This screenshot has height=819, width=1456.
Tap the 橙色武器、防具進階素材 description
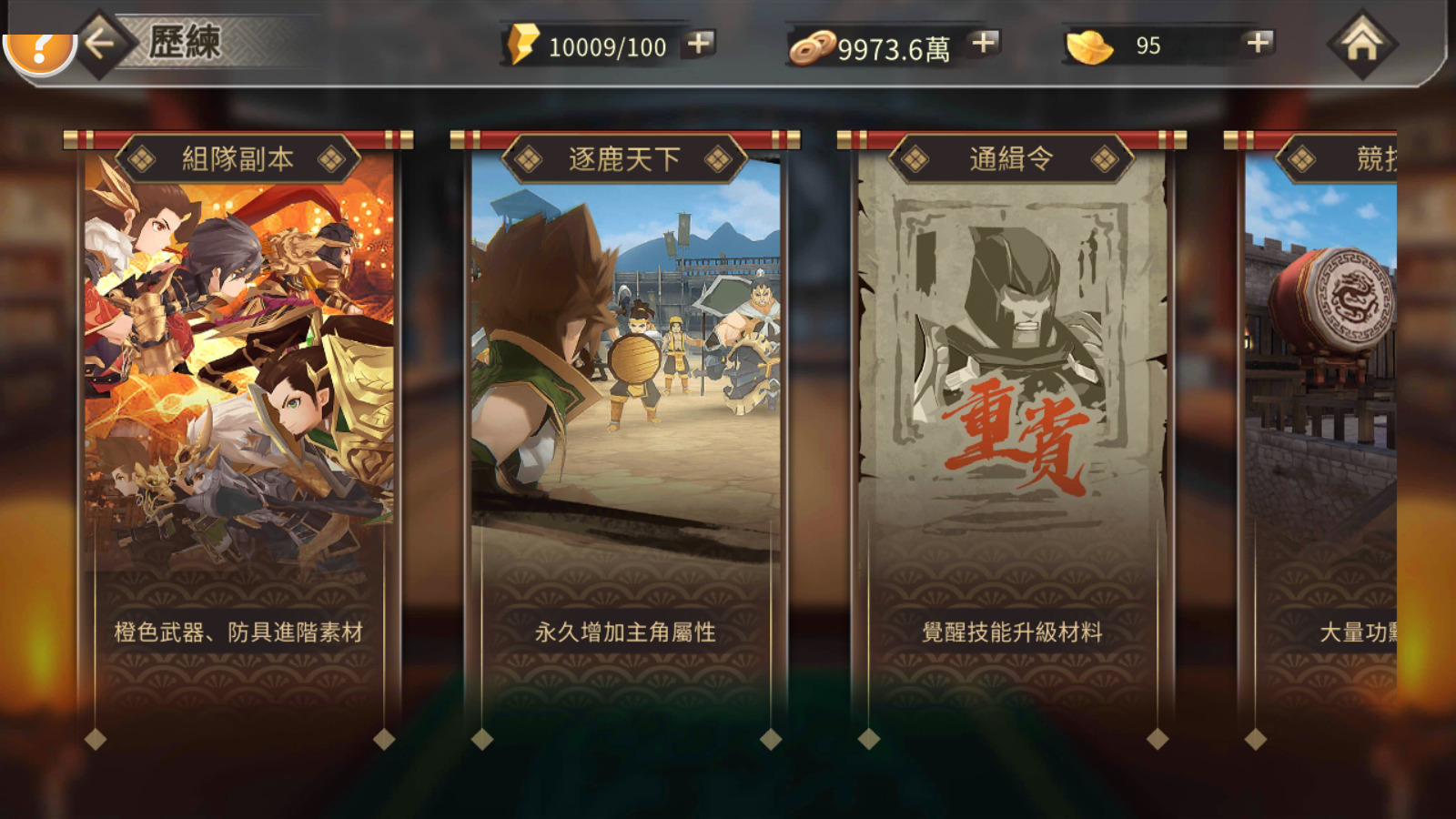[238, 632]
